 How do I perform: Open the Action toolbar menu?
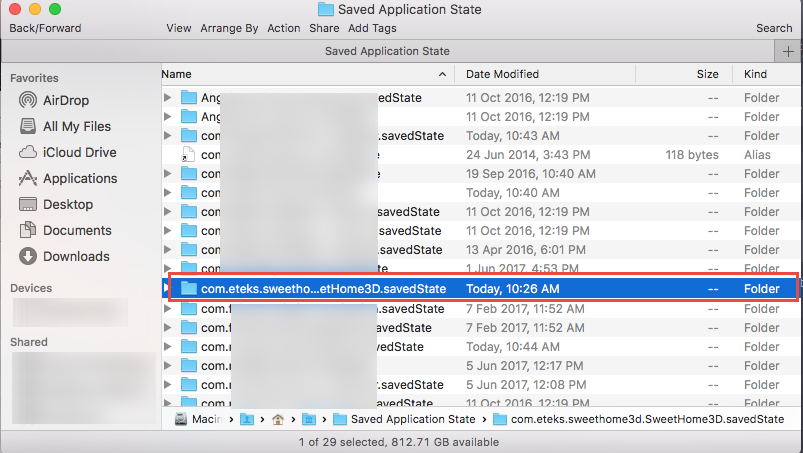tap(284, 28)
